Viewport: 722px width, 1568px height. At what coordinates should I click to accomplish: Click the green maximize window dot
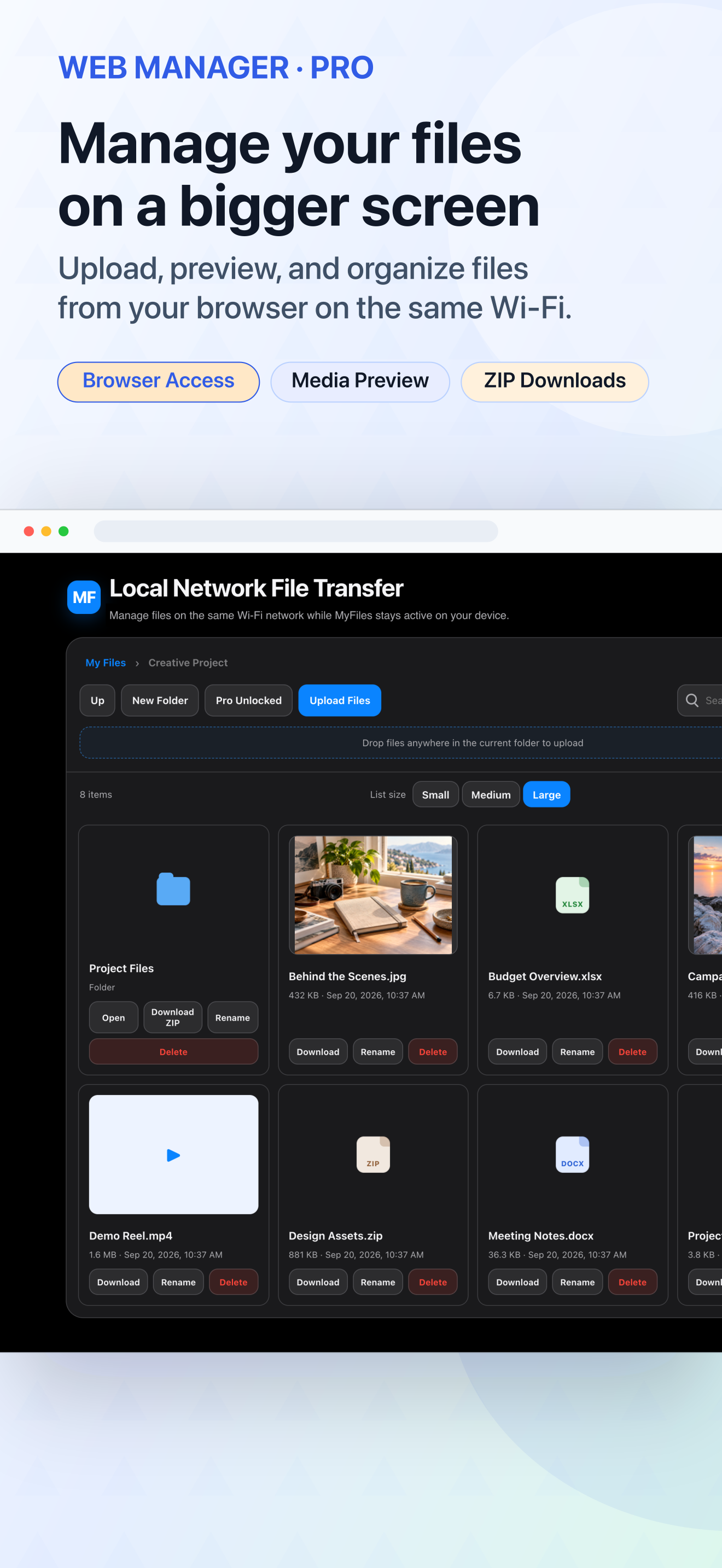(63, 531)
